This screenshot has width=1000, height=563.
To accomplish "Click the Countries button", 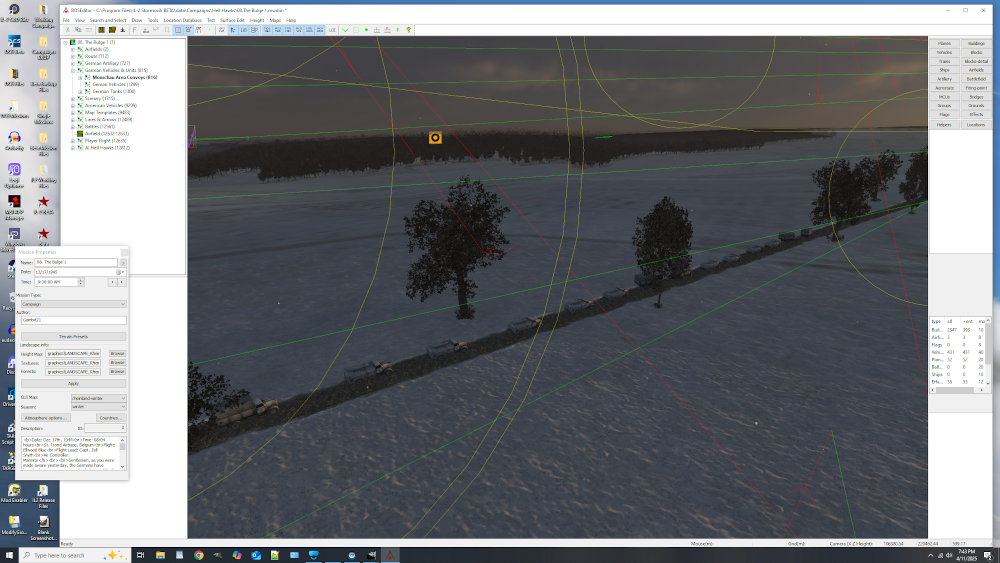I will pos(110,418).
